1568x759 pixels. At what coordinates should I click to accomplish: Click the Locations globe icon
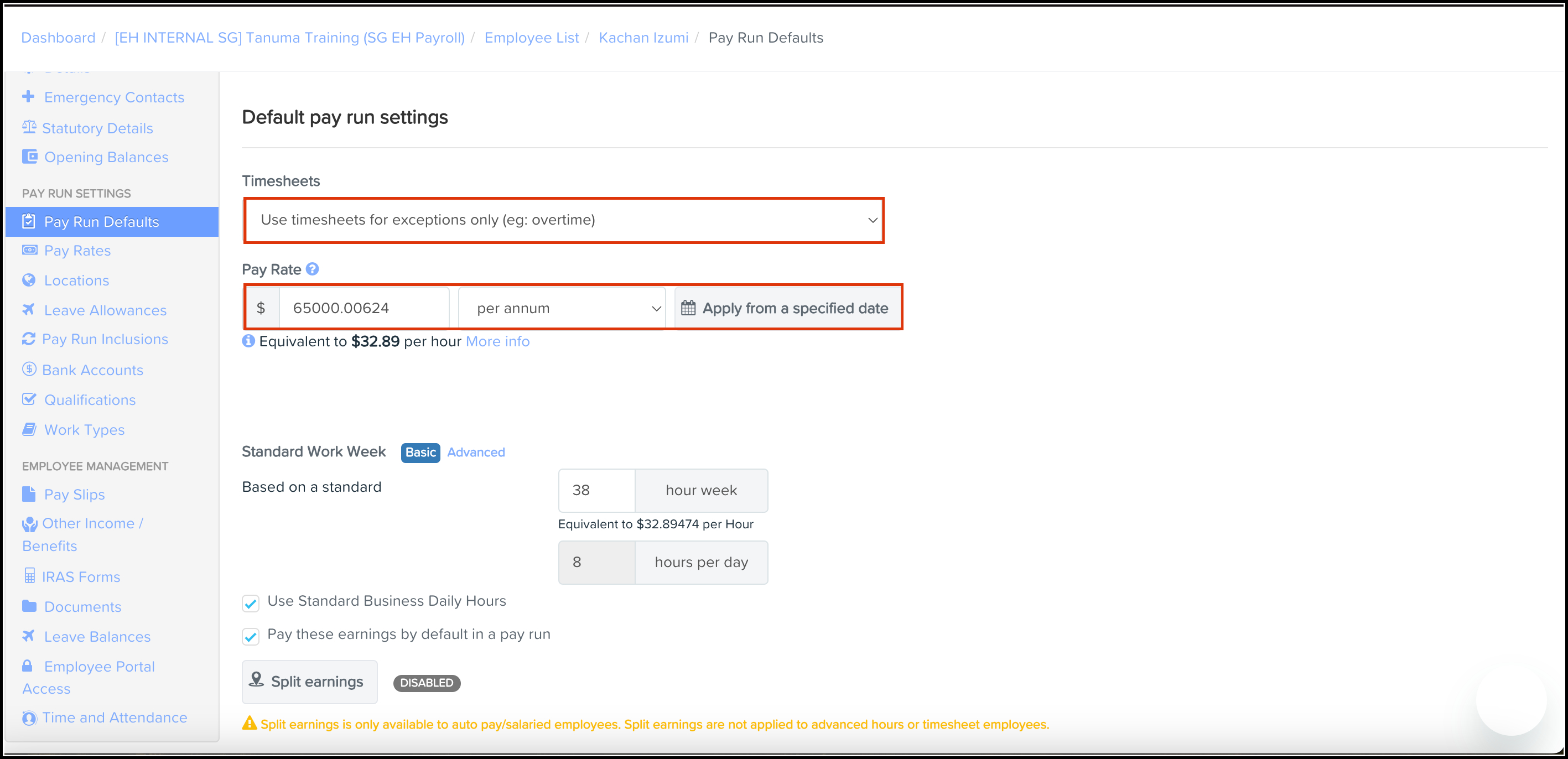pyautogui.click(x=29, y=280)
